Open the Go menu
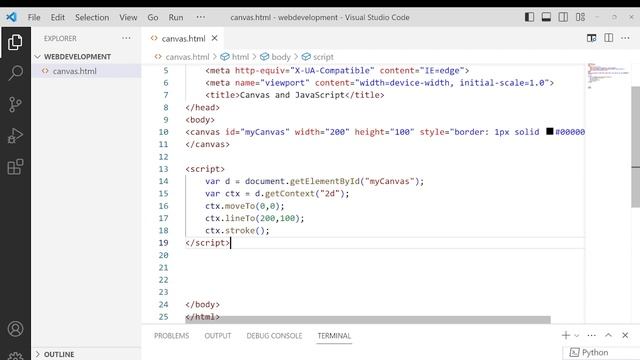This screenshot has width=640, height=360. pyautogui.click(x=153, y=17)
